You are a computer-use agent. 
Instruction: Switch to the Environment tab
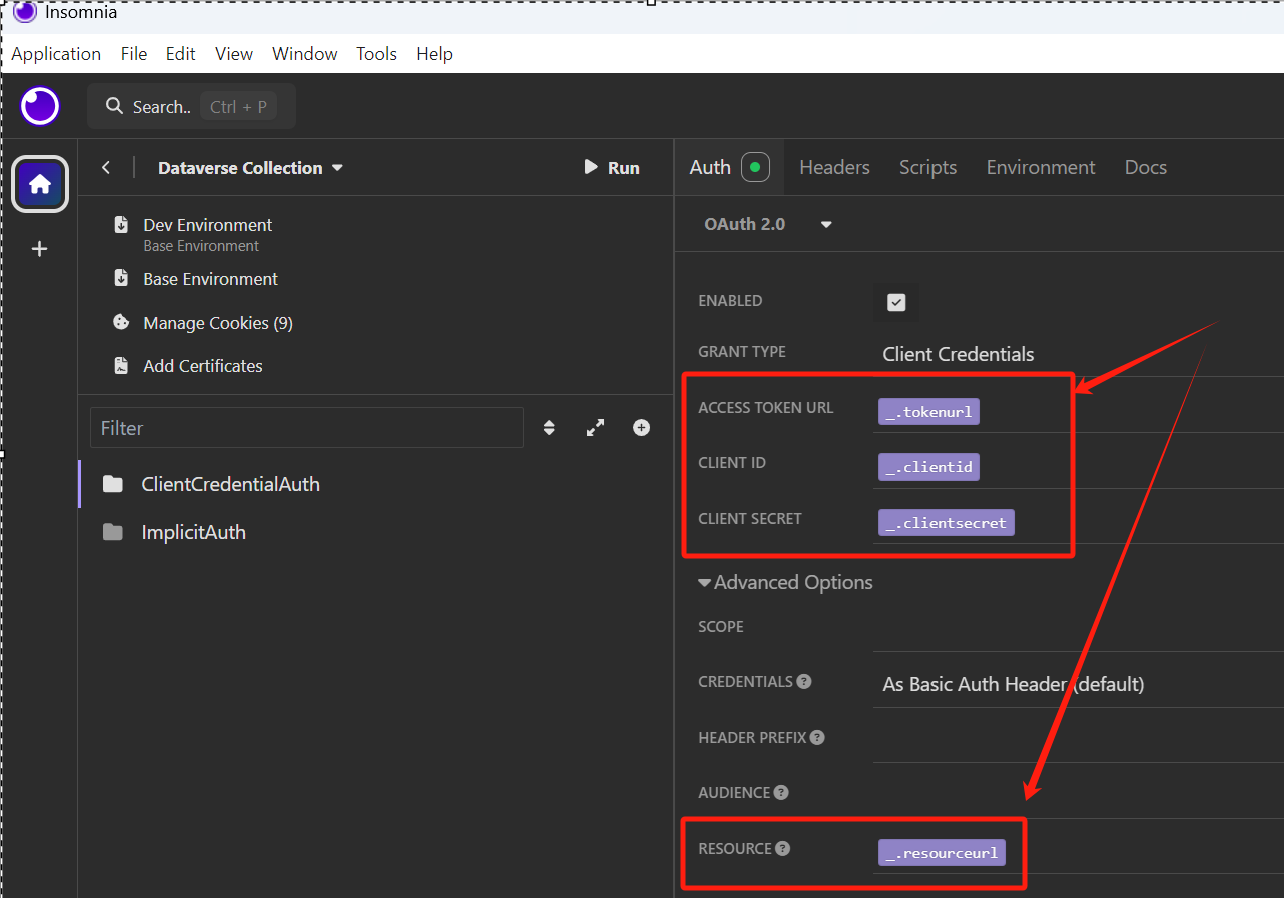point(1041,167)
